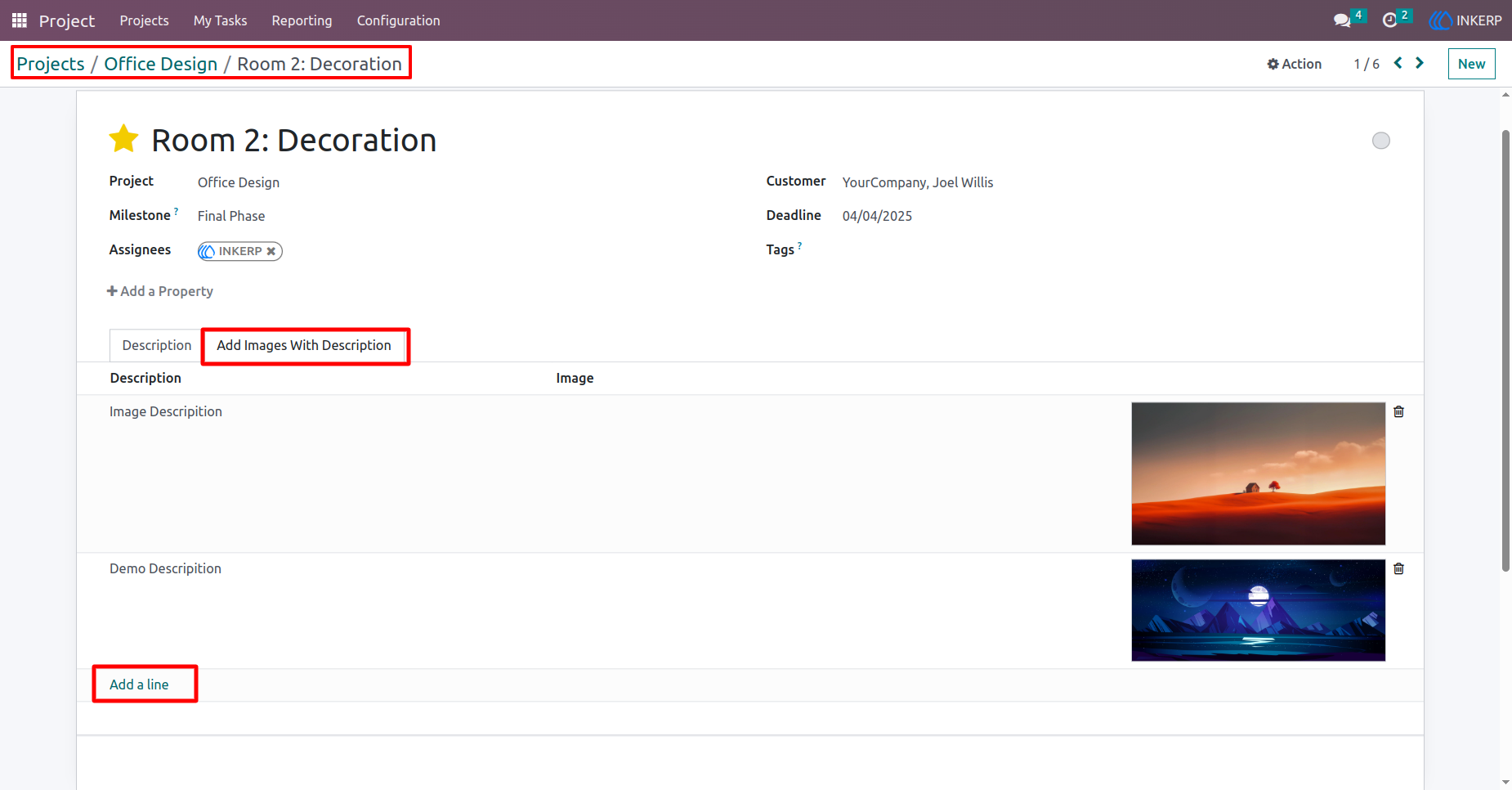The width and height of the screenshot is (1512, 790).
Task: Click the Image column header
Action: click(x=575, y=378)
